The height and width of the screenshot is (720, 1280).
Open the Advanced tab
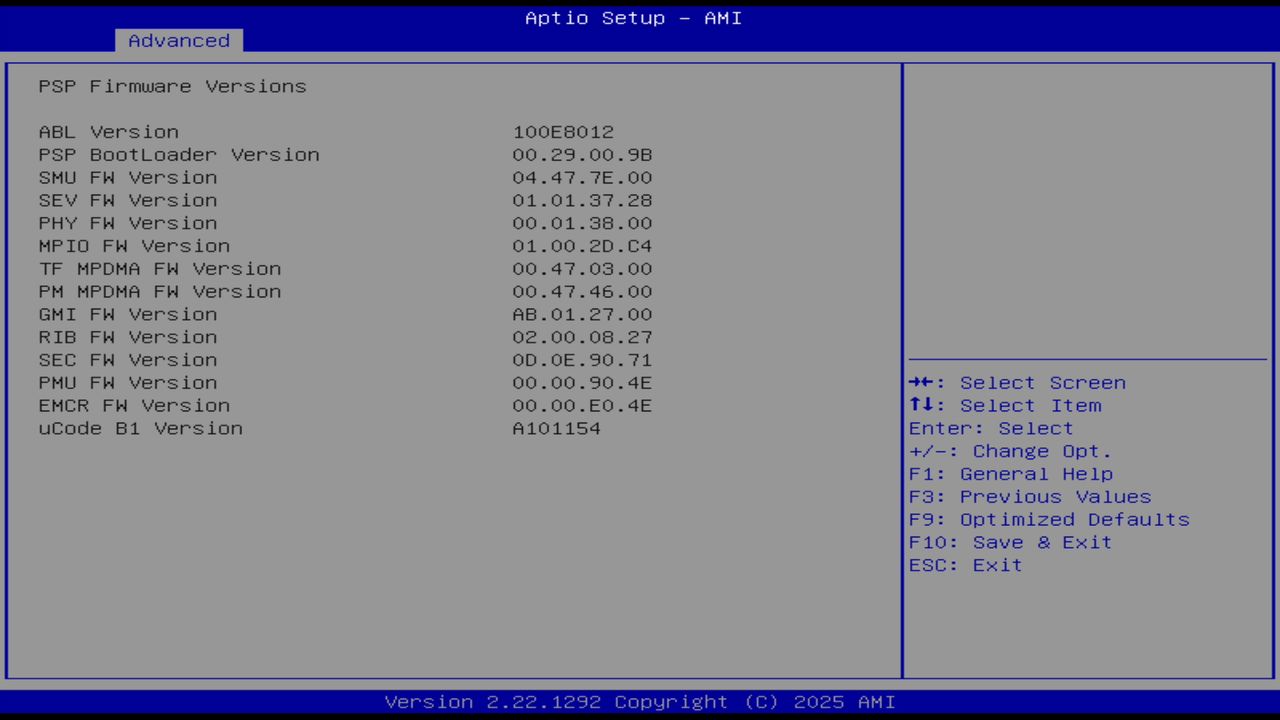coord(179,41)
